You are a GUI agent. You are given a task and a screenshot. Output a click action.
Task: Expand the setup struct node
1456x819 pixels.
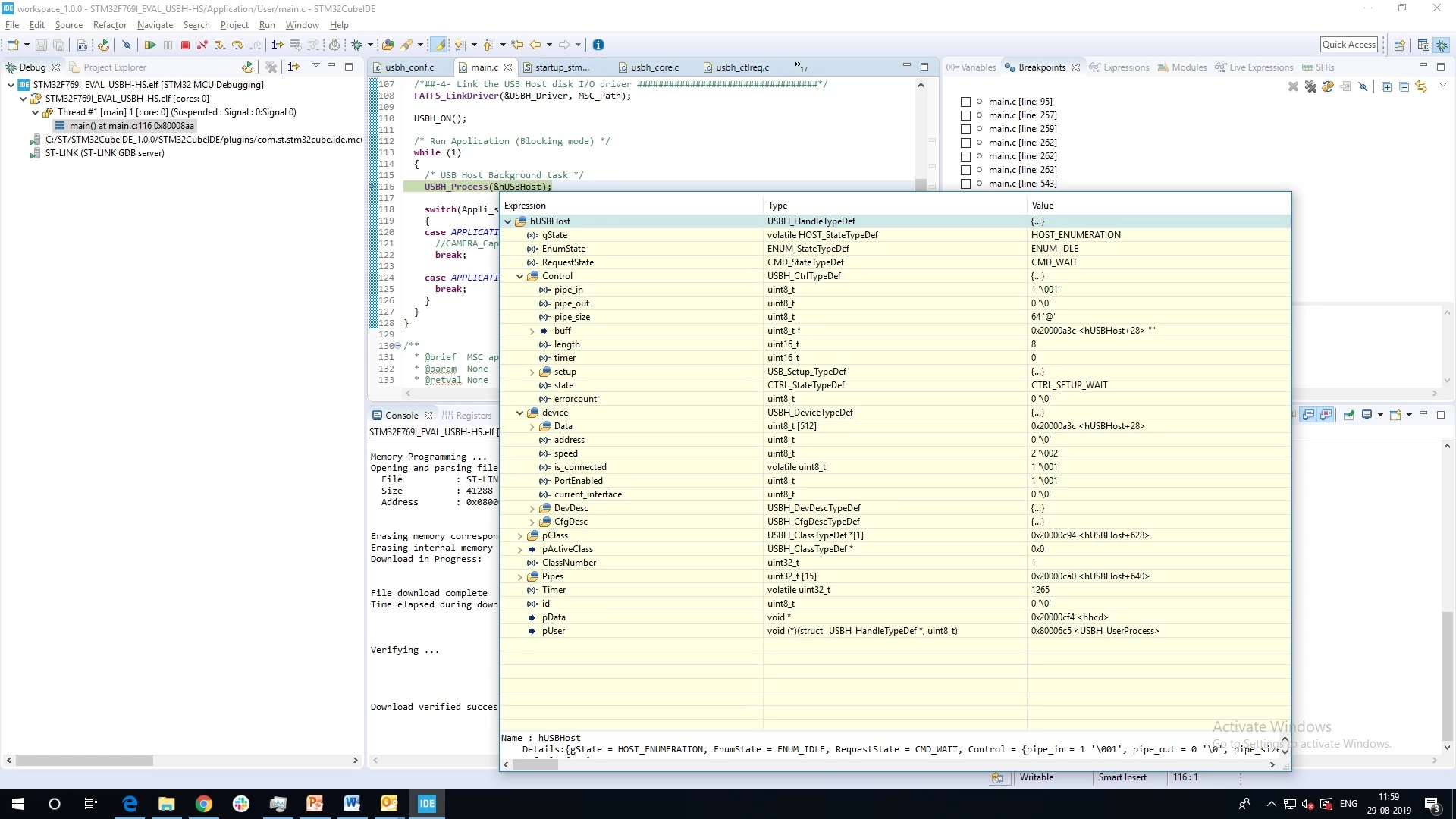(x=532, y=372)
